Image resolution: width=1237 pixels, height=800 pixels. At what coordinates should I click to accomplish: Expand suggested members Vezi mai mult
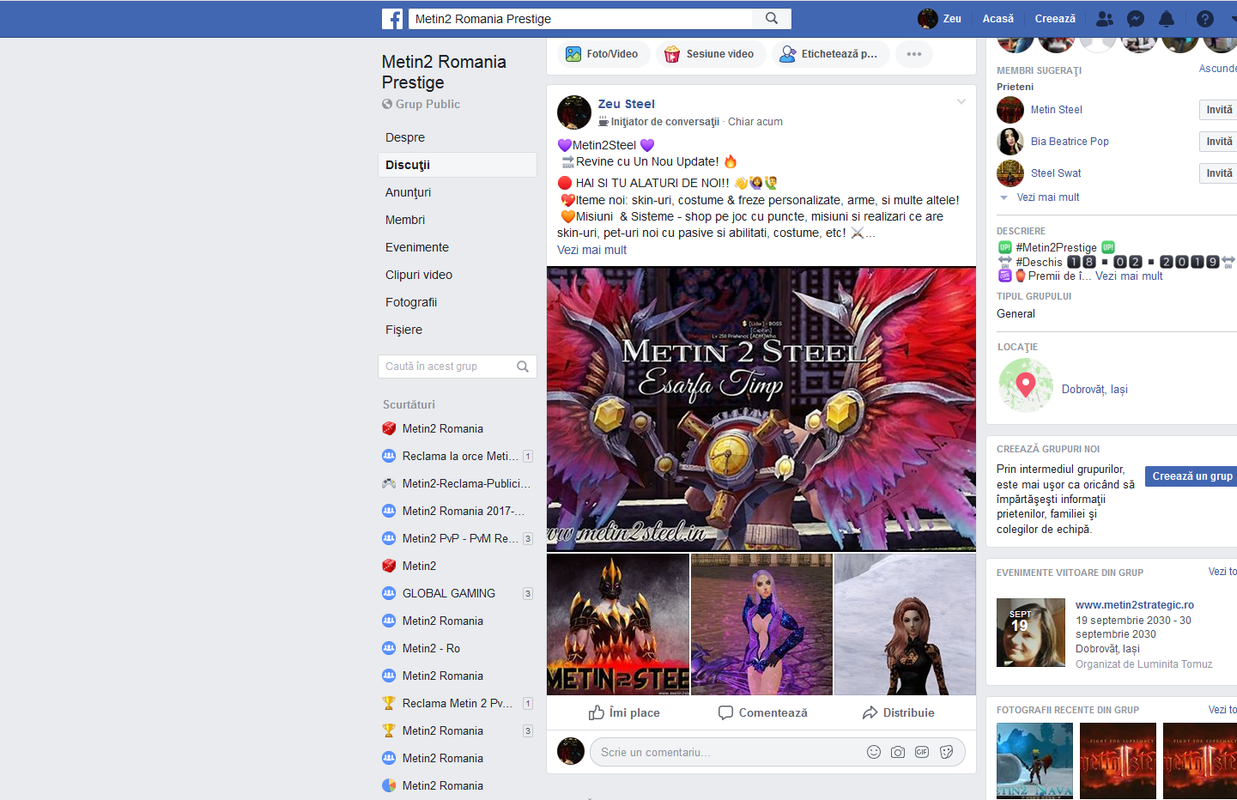[x=1048, y=197]
